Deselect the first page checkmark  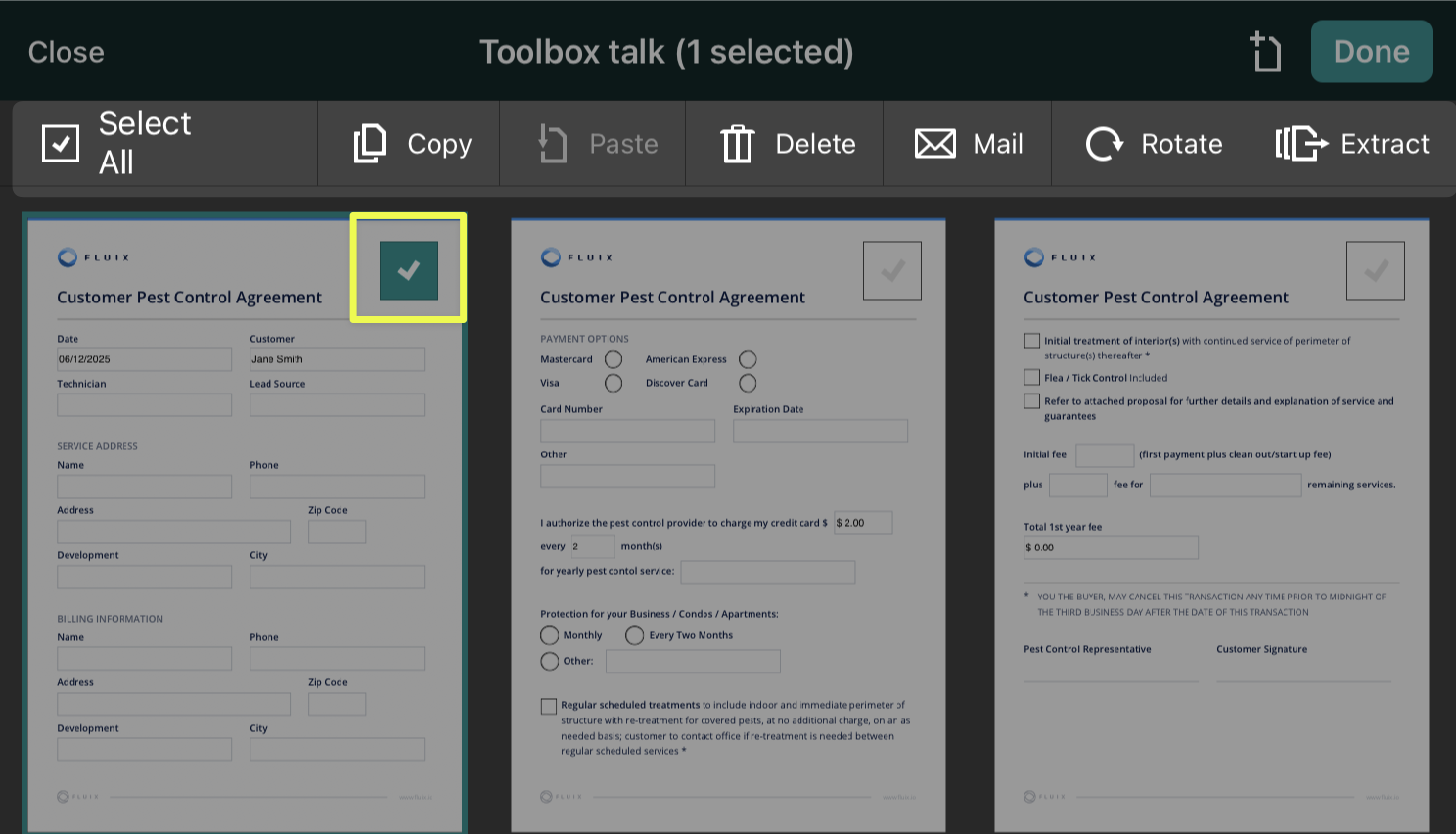409,270
